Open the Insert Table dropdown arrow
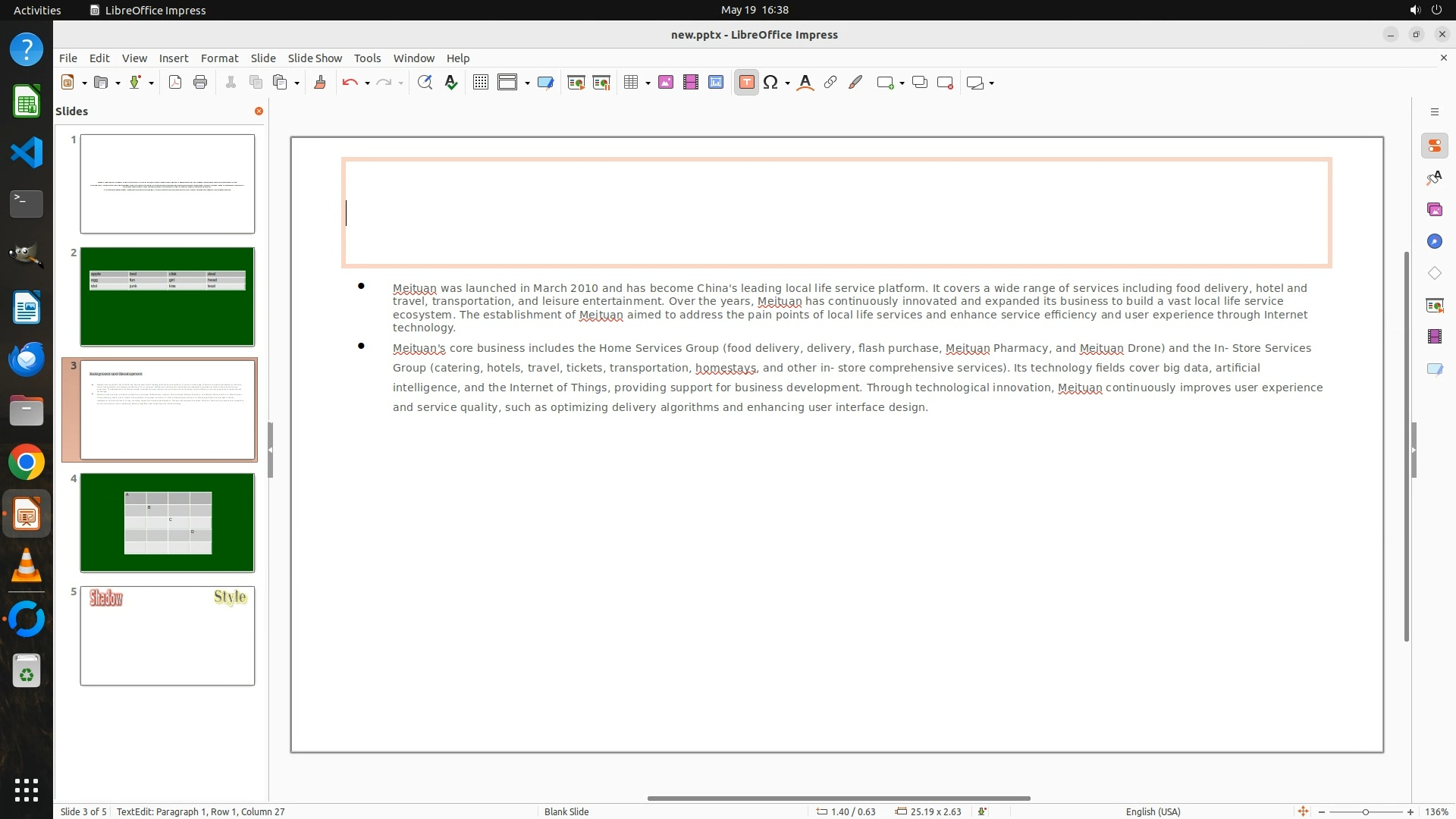Viewport: 1456px width, 819px height. (x=648, y=83)
